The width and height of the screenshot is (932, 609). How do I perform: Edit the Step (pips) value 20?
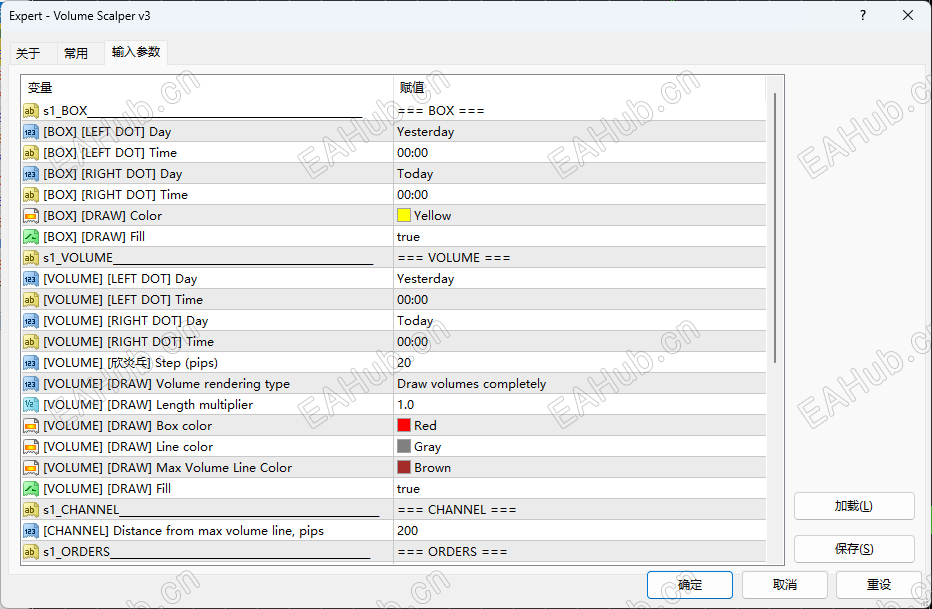[x=580, y=362]
